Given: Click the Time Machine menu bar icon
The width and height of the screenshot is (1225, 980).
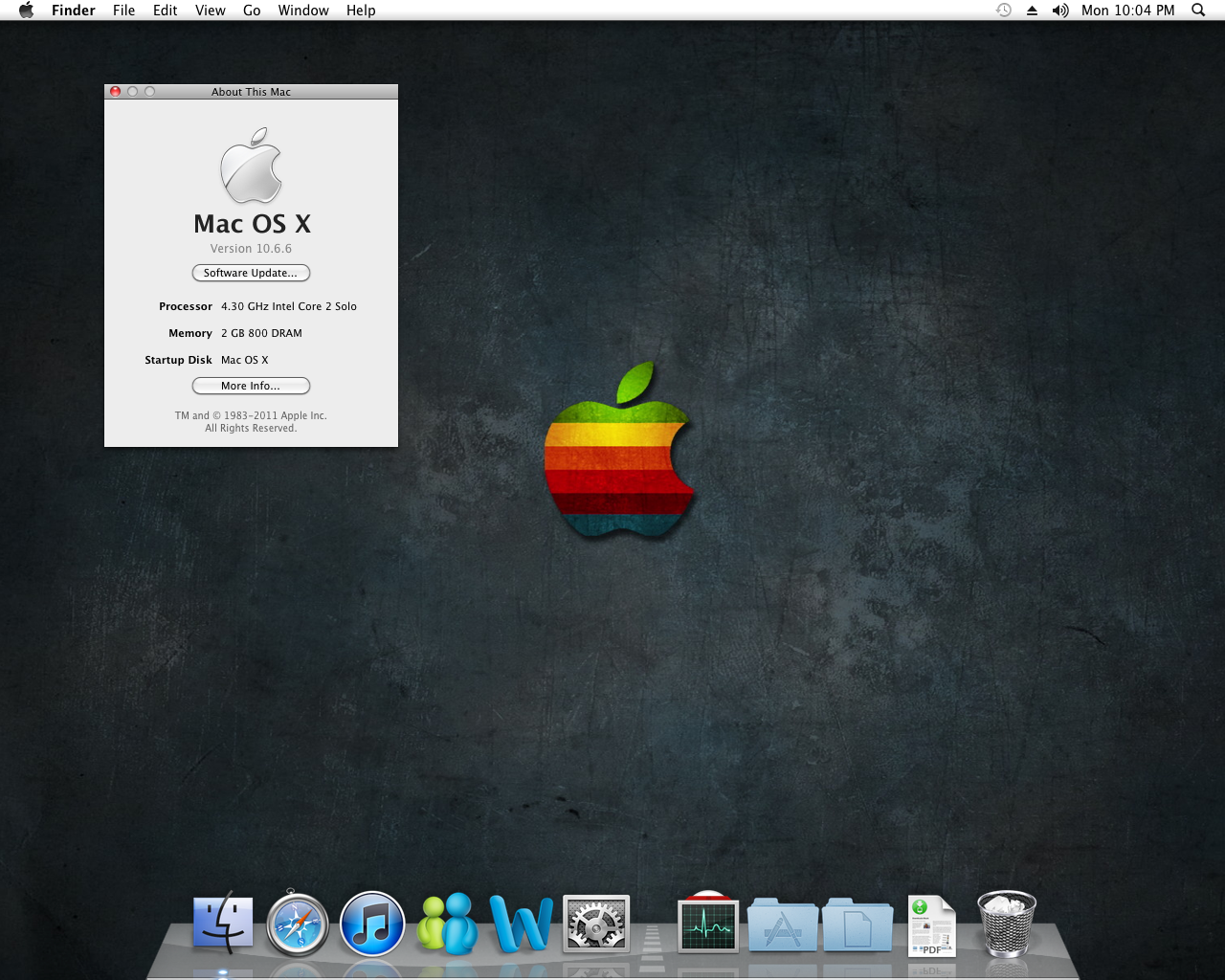Looking at the screenshot, I should pyautogui.click(x=1004, y=10).
